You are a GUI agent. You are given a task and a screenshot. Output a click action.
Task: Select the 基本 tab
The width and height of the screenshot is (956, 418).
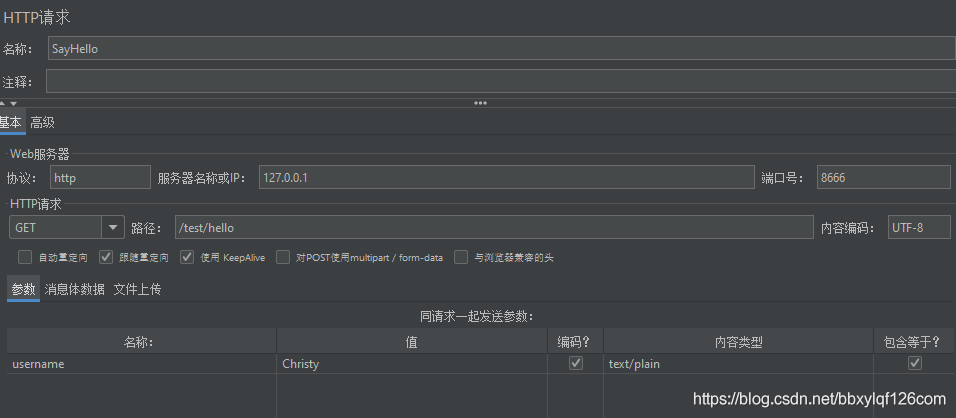point(10,123)
